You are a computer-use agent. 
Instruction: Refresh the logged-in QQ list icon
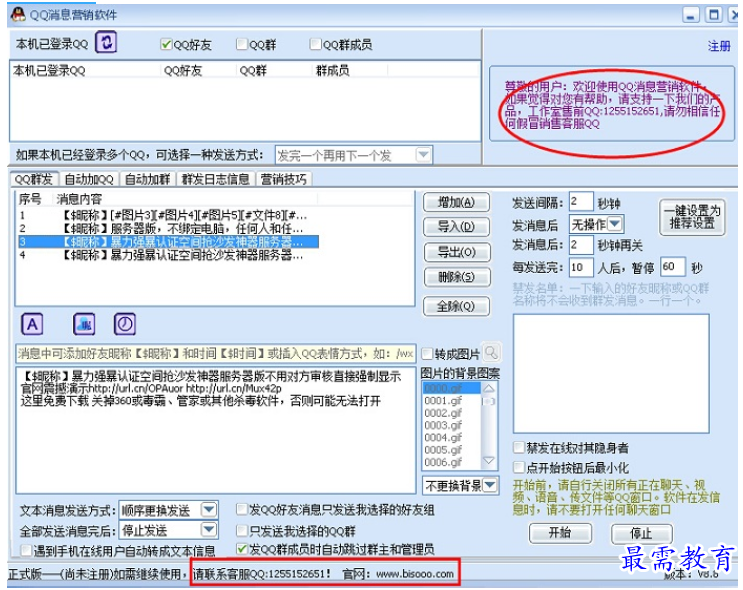click(106, 43)
